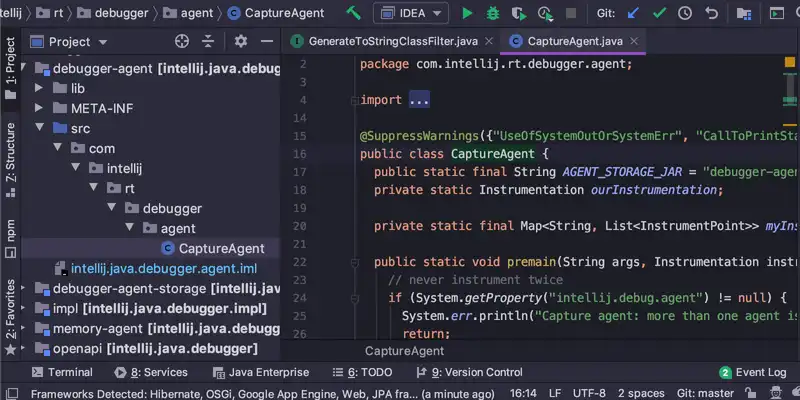Image resolution: width=800 pixels, height=400 pixels.
Task: Click the Build project hammer icon
Action: [354, 14]
